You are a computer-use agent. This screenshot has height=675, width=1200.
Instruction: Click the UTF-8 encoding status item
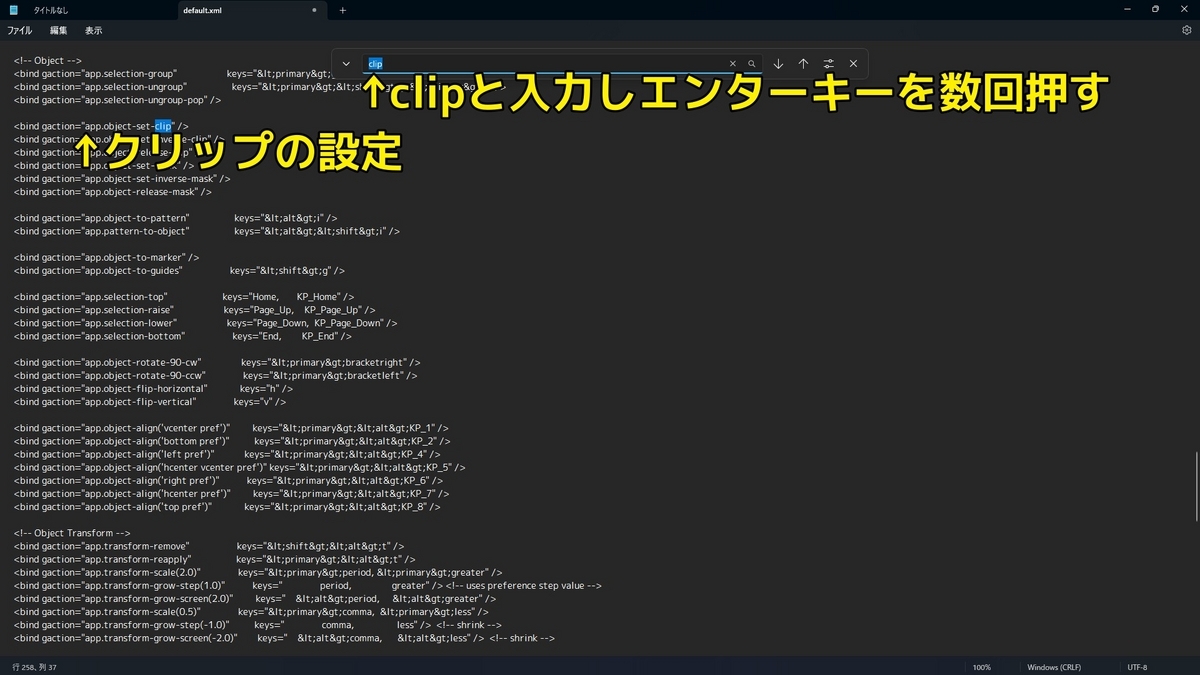pos(1137,666)
